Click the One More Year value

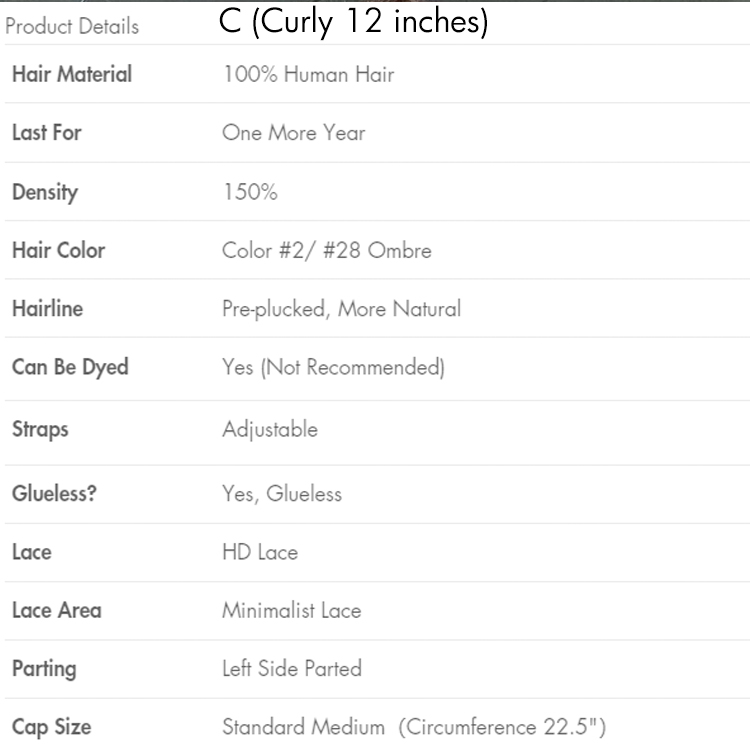click(294, 133)
